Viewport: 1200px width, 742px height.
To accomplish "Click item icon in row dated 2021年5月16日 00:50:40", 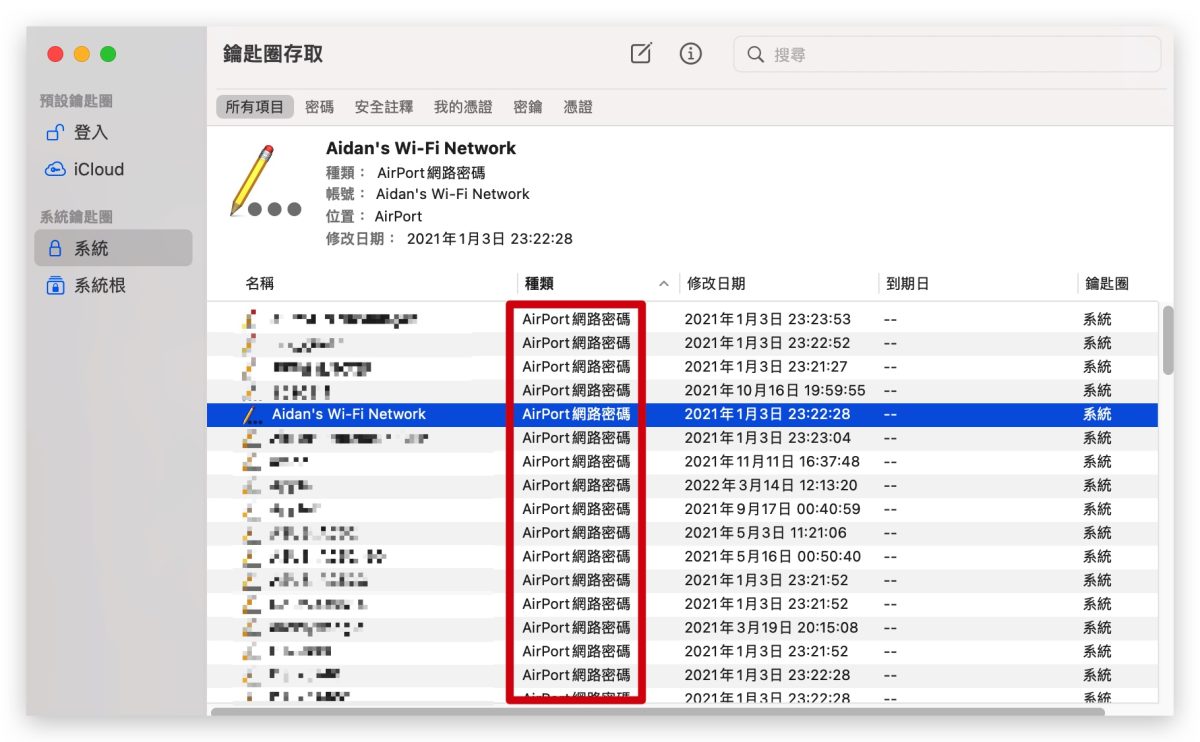I will point(252,556).
